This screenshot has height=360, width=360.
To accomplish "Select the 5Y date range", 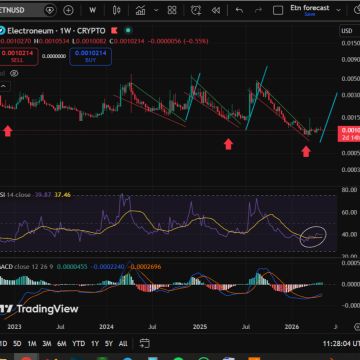I will 109,343.
